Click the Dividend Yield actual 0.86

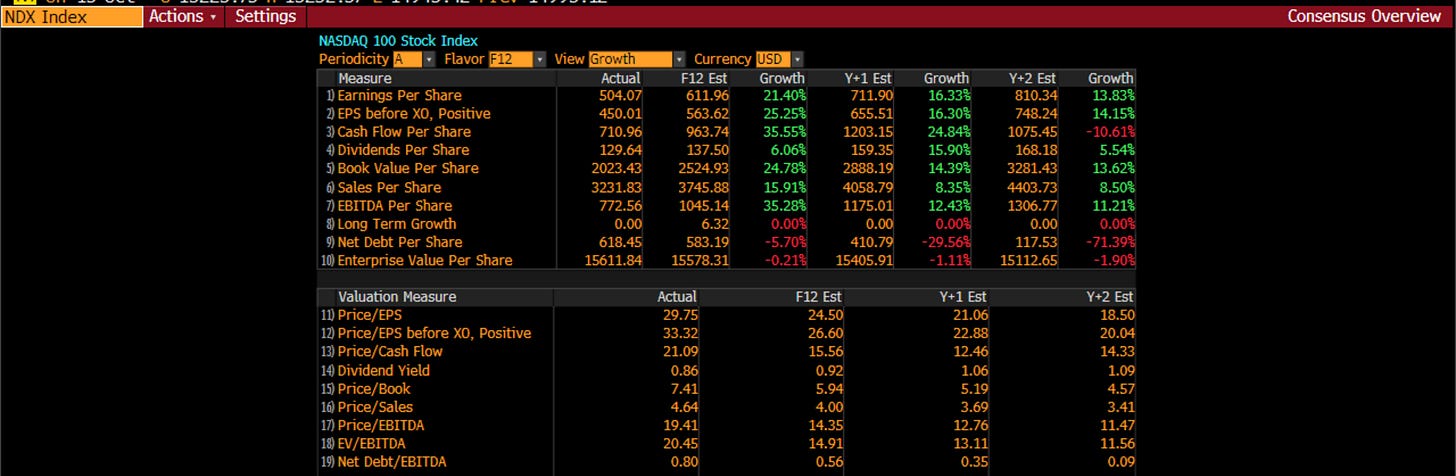coord(682,370)
